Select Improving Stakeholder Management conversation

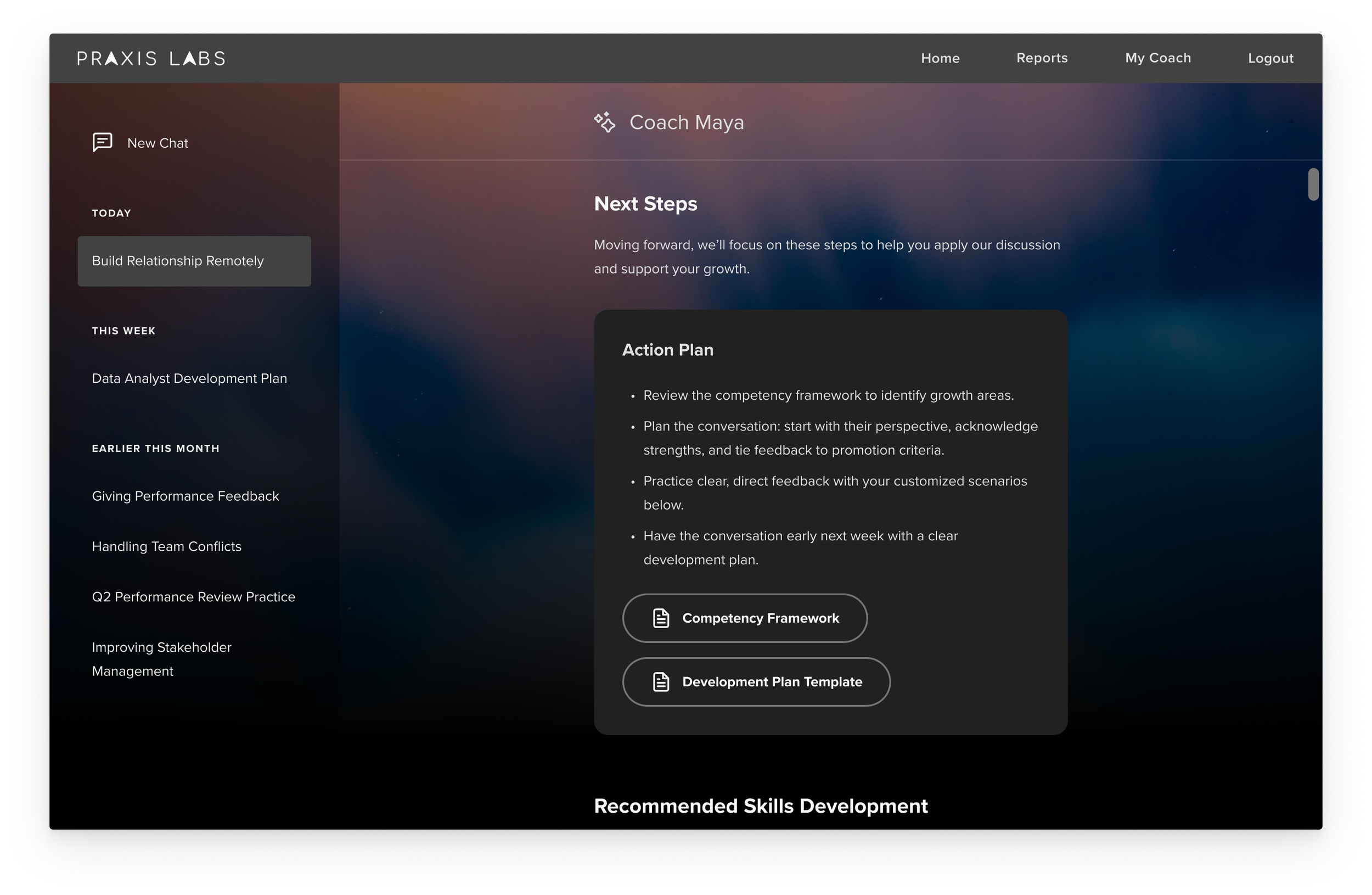(x=161, y=658)
